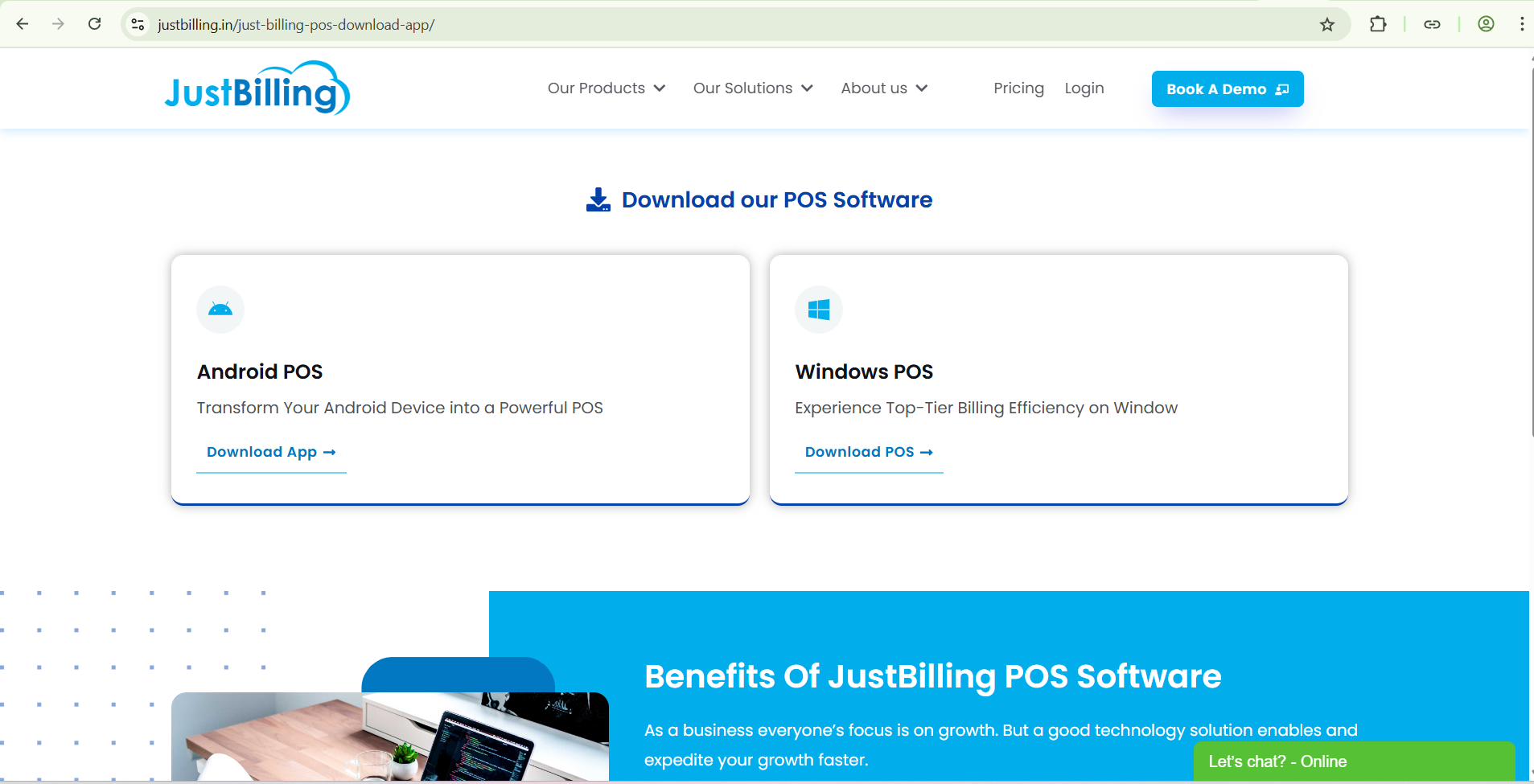Click the browser back arrow
Viewport: 1534px width, 784px height.
(23, 24)
